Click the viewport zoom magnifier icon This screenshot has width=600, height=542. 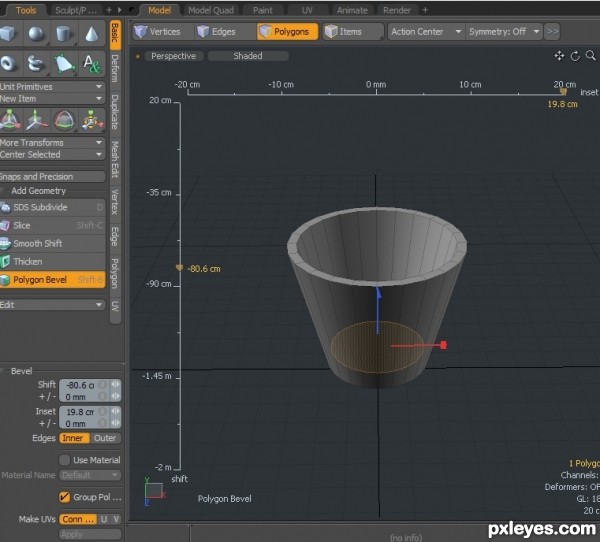pyautogui.click(x=591, y=56)
